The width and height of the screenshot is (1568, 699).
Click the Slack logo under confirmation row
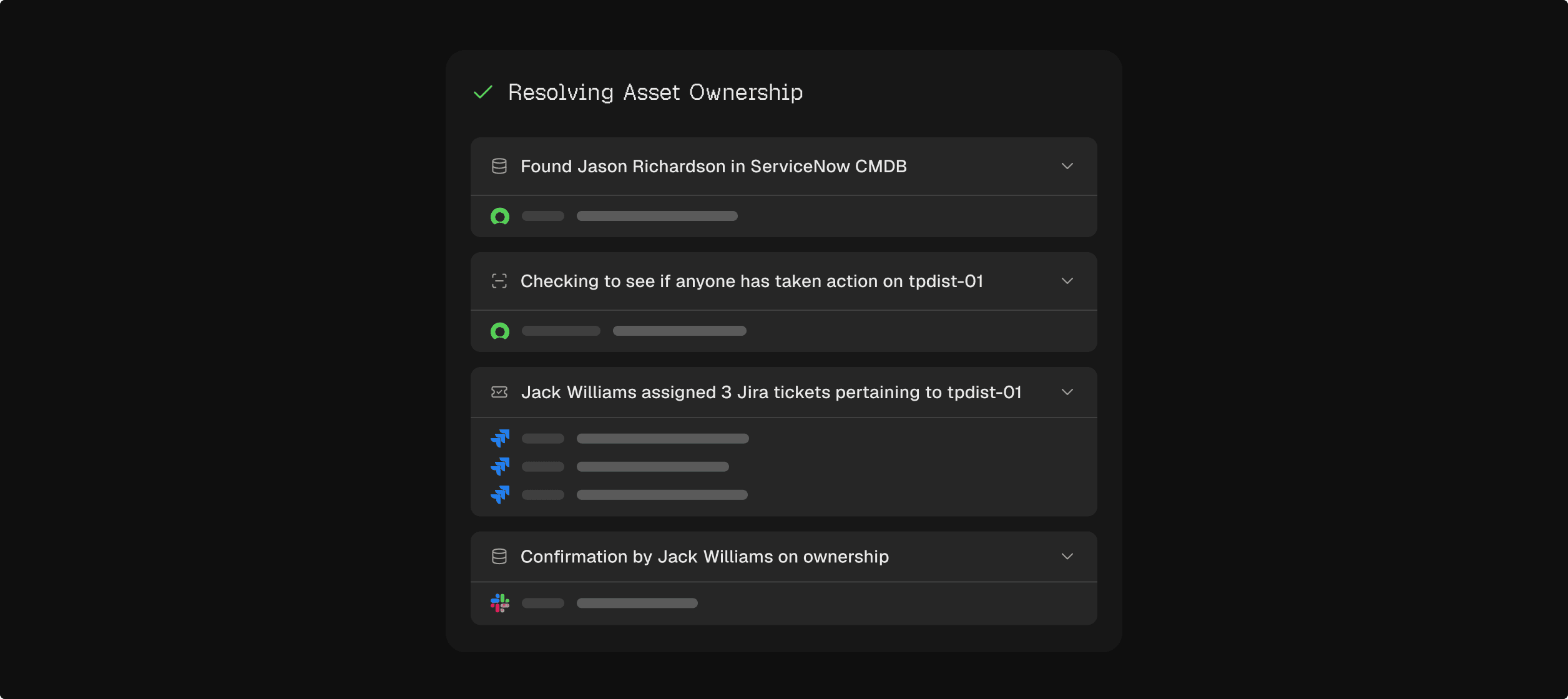click(x=500, y=603)
